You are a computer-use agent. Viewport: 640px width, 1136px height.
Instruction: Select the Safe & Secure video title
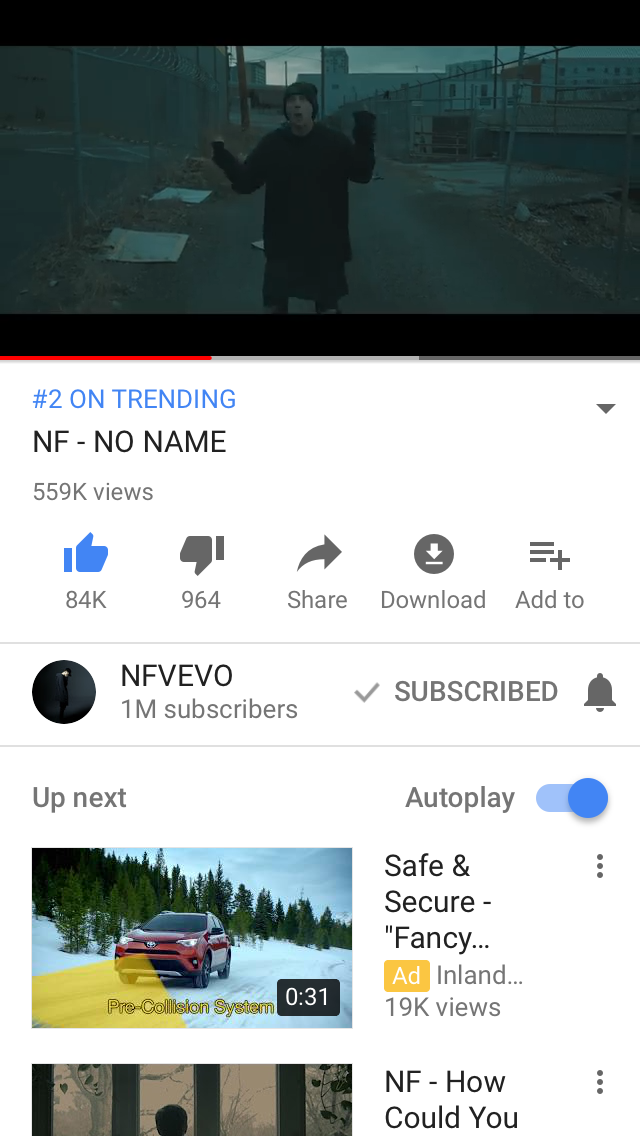coord(439,901)
